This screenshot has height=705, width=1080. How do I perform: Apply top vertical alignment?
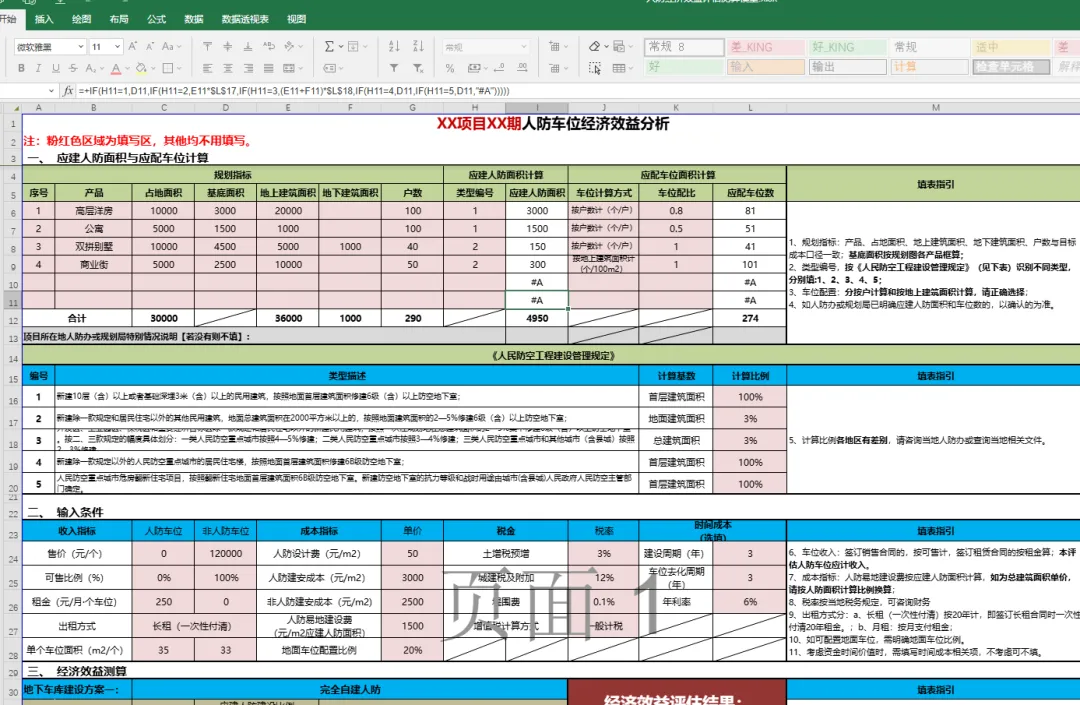tap(207, 46)
